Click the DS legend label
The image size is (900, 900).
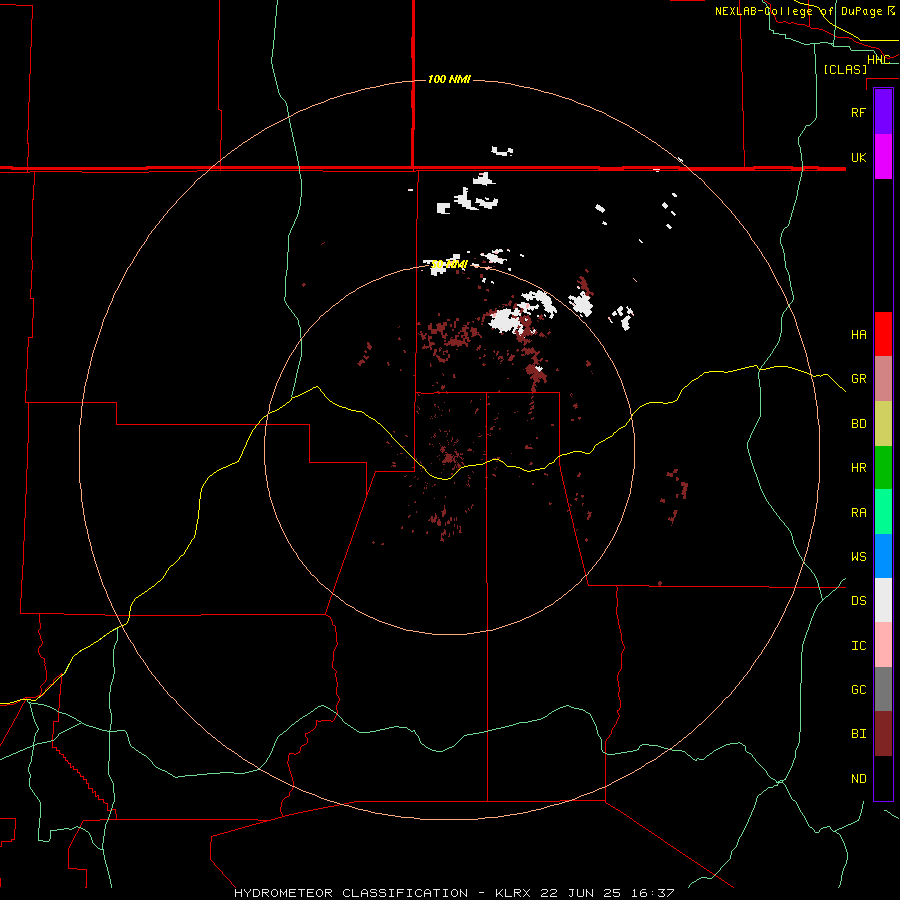tap(858, 601)
